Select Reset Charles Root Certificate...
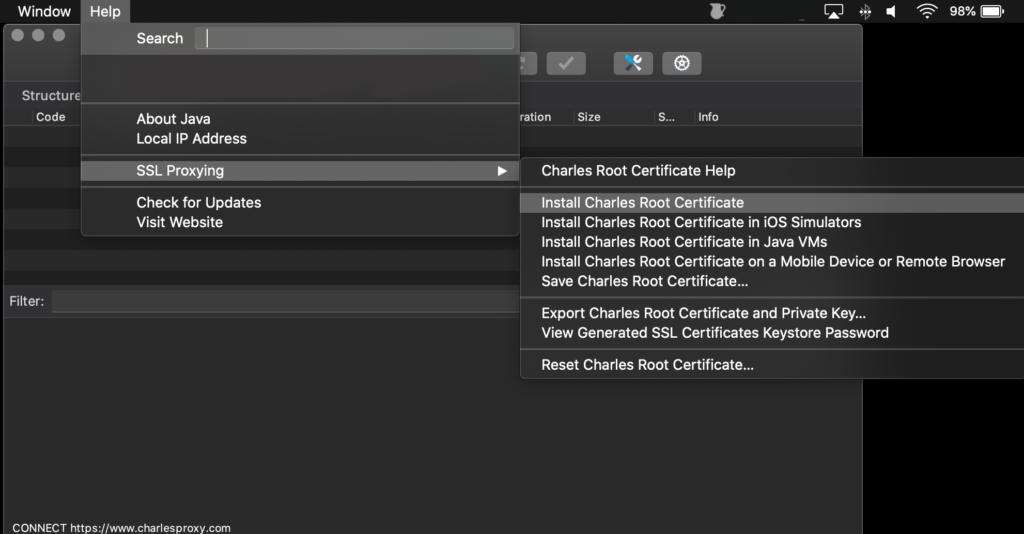The width and height of the screenshot is (1024, 534). (772, 364)
